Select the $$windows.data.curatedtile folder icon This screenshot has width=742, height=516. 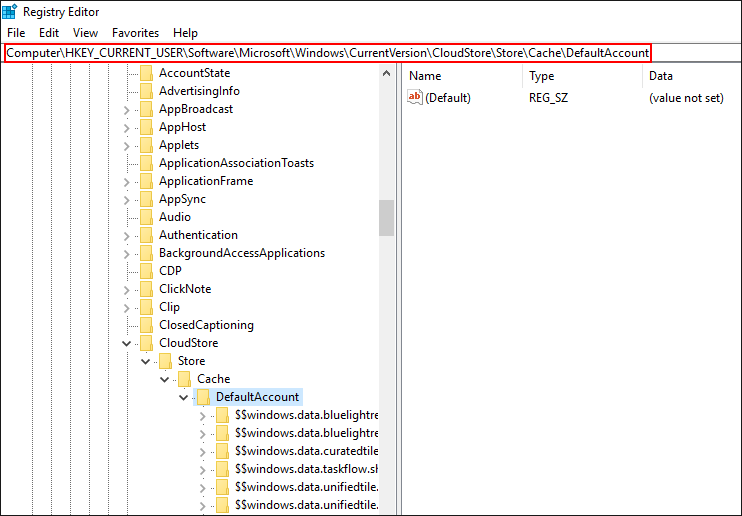(222, 451)
